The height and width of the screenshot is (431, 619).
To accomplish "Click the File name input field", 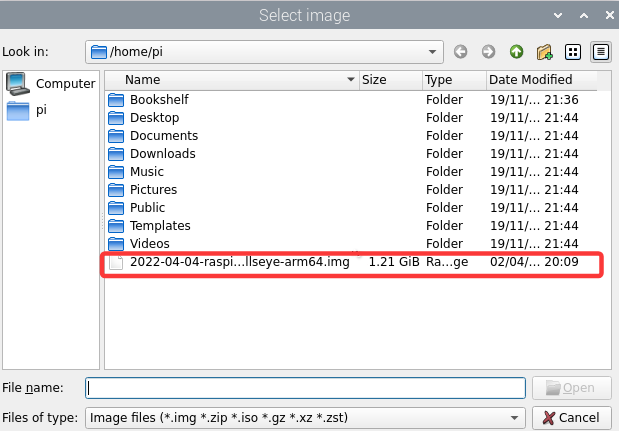I will coord(305,387).
